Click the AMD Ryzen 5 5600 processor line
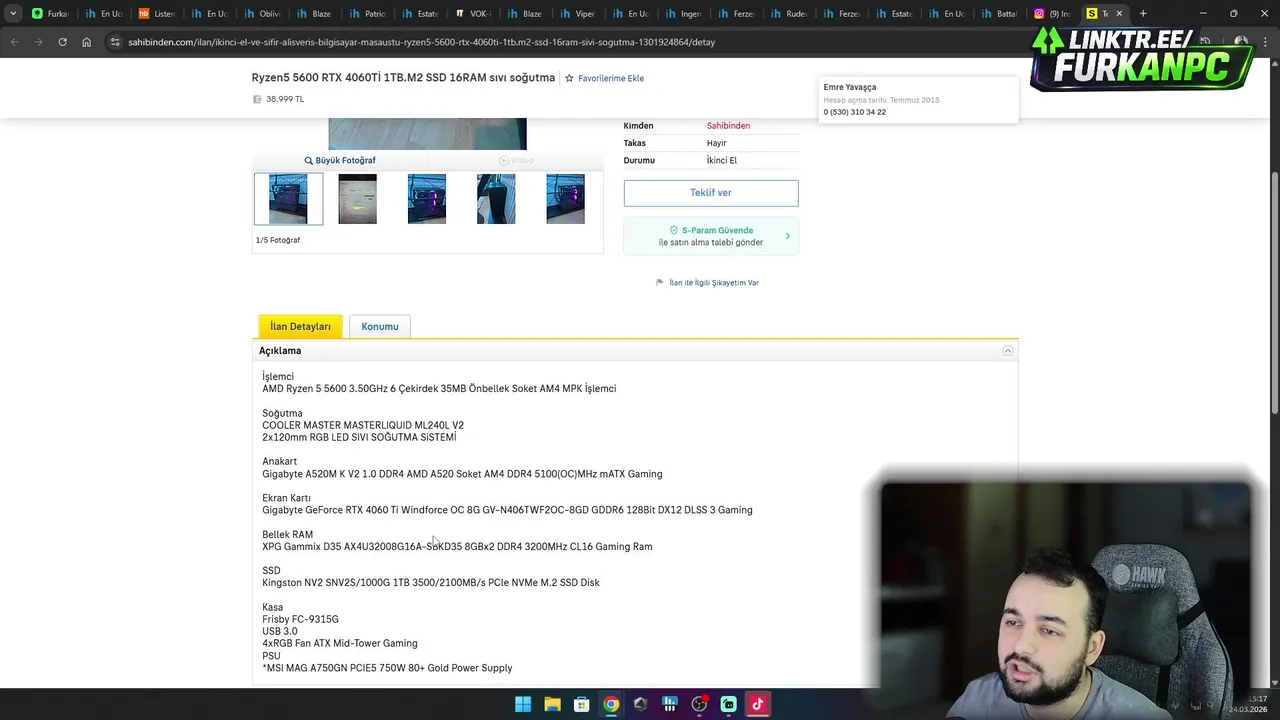Screen dimensions: 1280x720 click(x=439, y=389)
